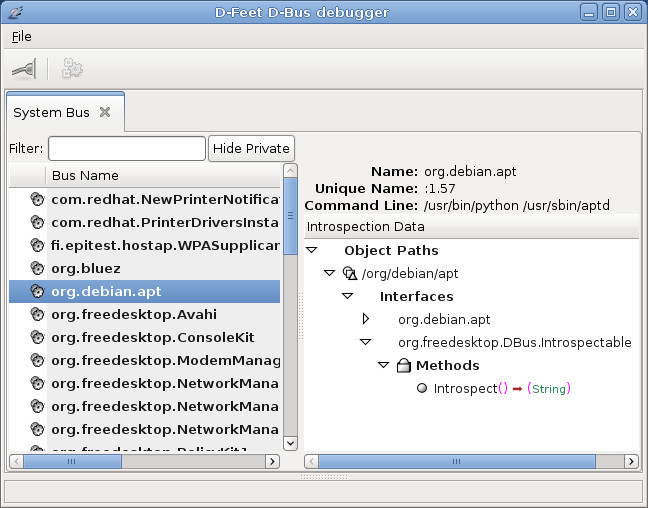Close the D-Feet window
Screen dimensions: 648x508
coord(633,12)
